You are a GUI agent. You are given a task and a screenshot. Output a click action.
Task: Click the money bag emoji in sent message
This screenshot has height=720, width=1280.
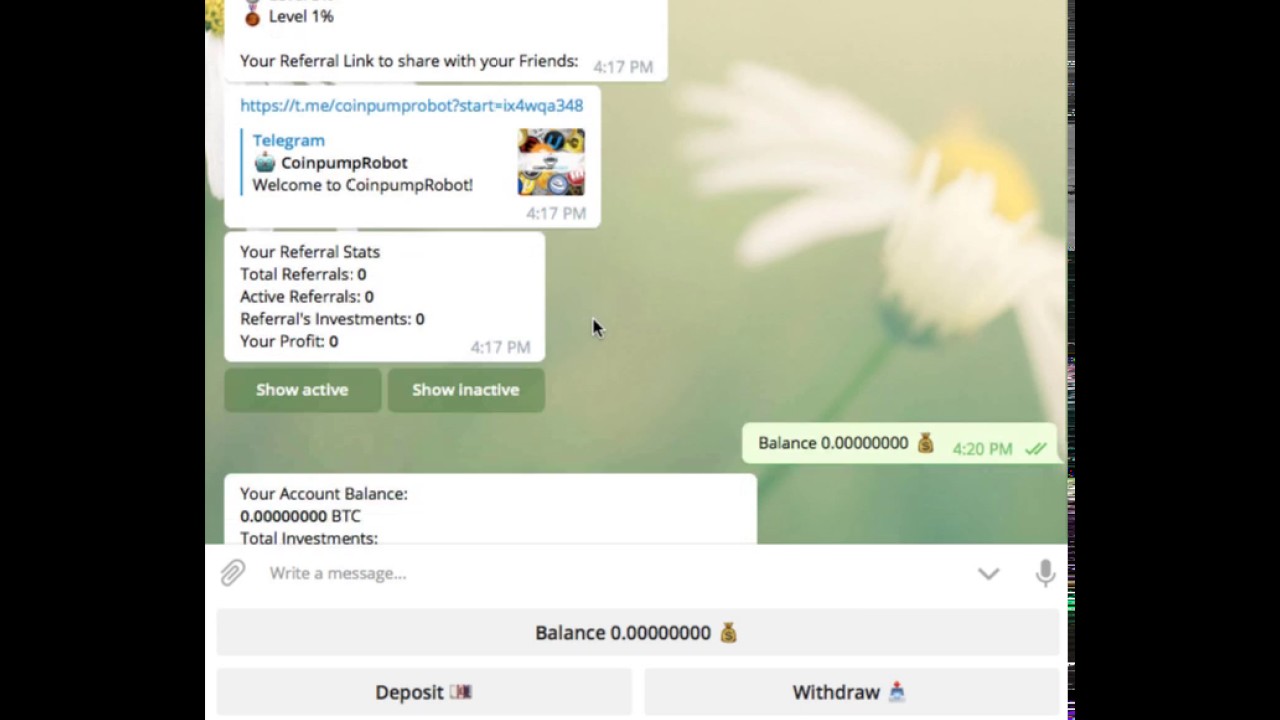[x=925, y=443]
